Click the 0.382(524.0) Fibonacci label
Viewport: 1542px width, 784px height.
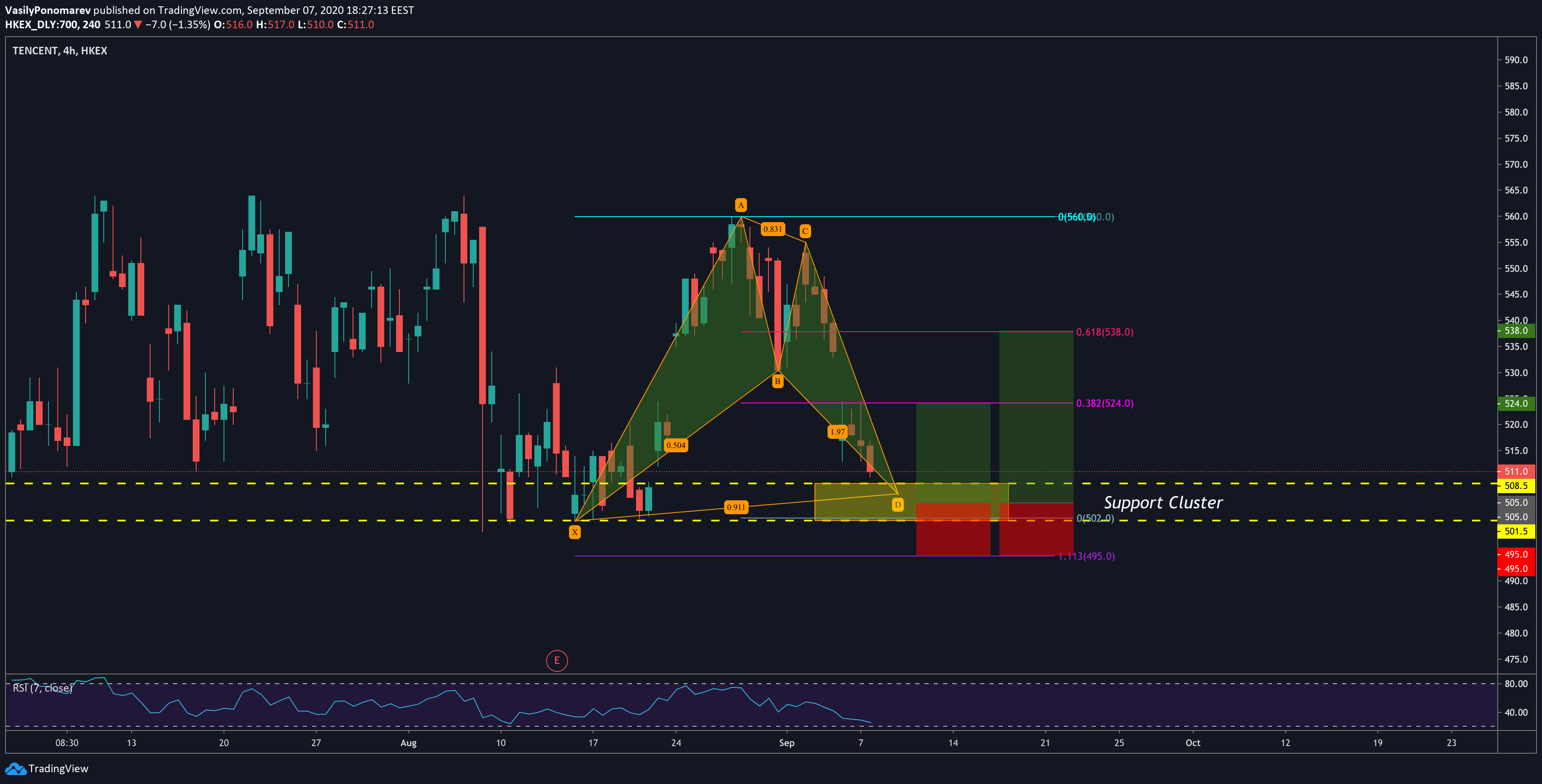coord(1105,403)
